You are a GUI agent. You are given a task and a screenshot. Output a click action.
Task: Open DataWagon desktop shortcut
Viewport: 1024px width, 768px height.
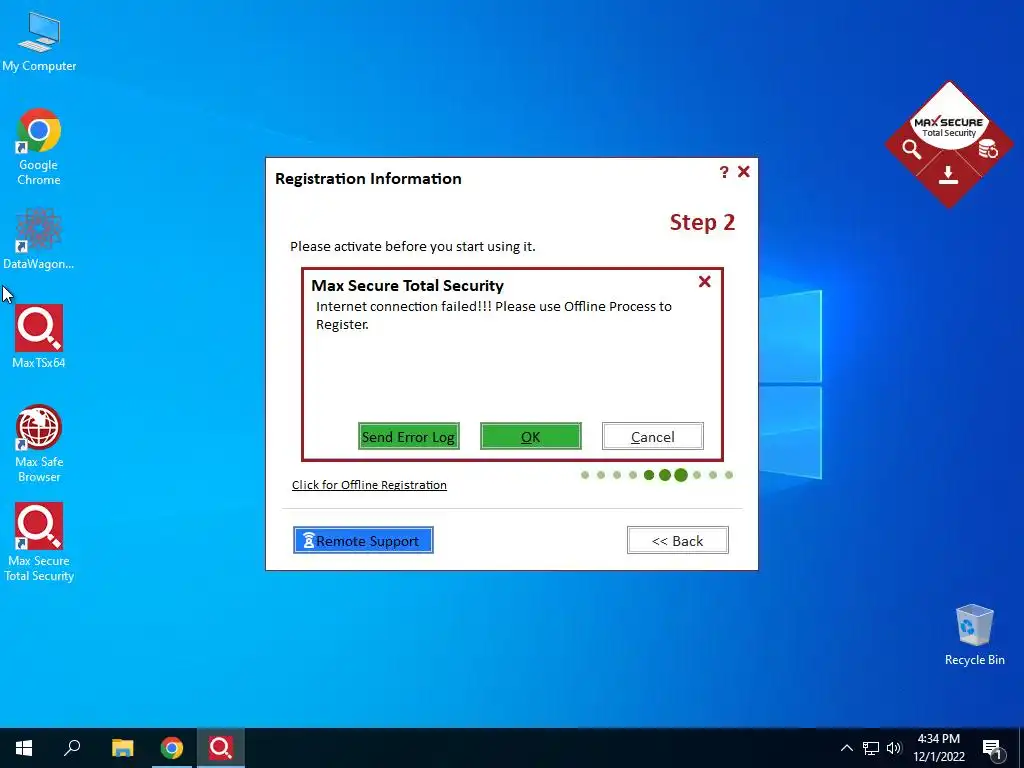(x=39, y=239)
